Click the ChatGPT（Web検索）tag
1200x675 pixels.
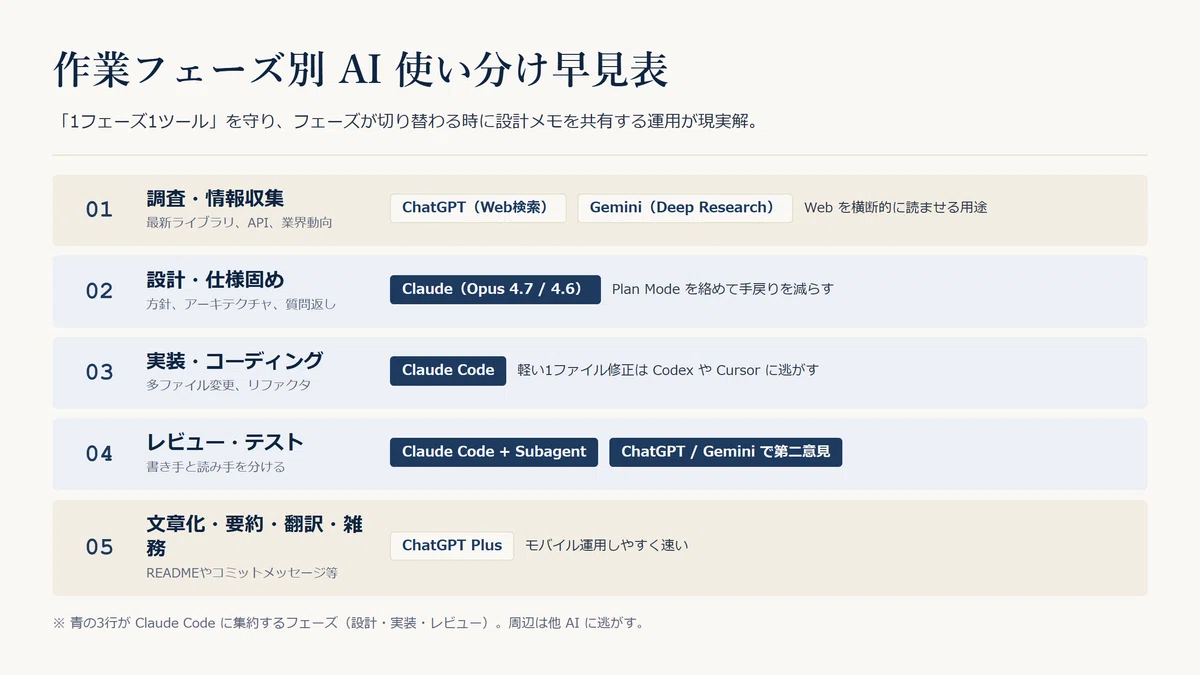tap(478, 208)
